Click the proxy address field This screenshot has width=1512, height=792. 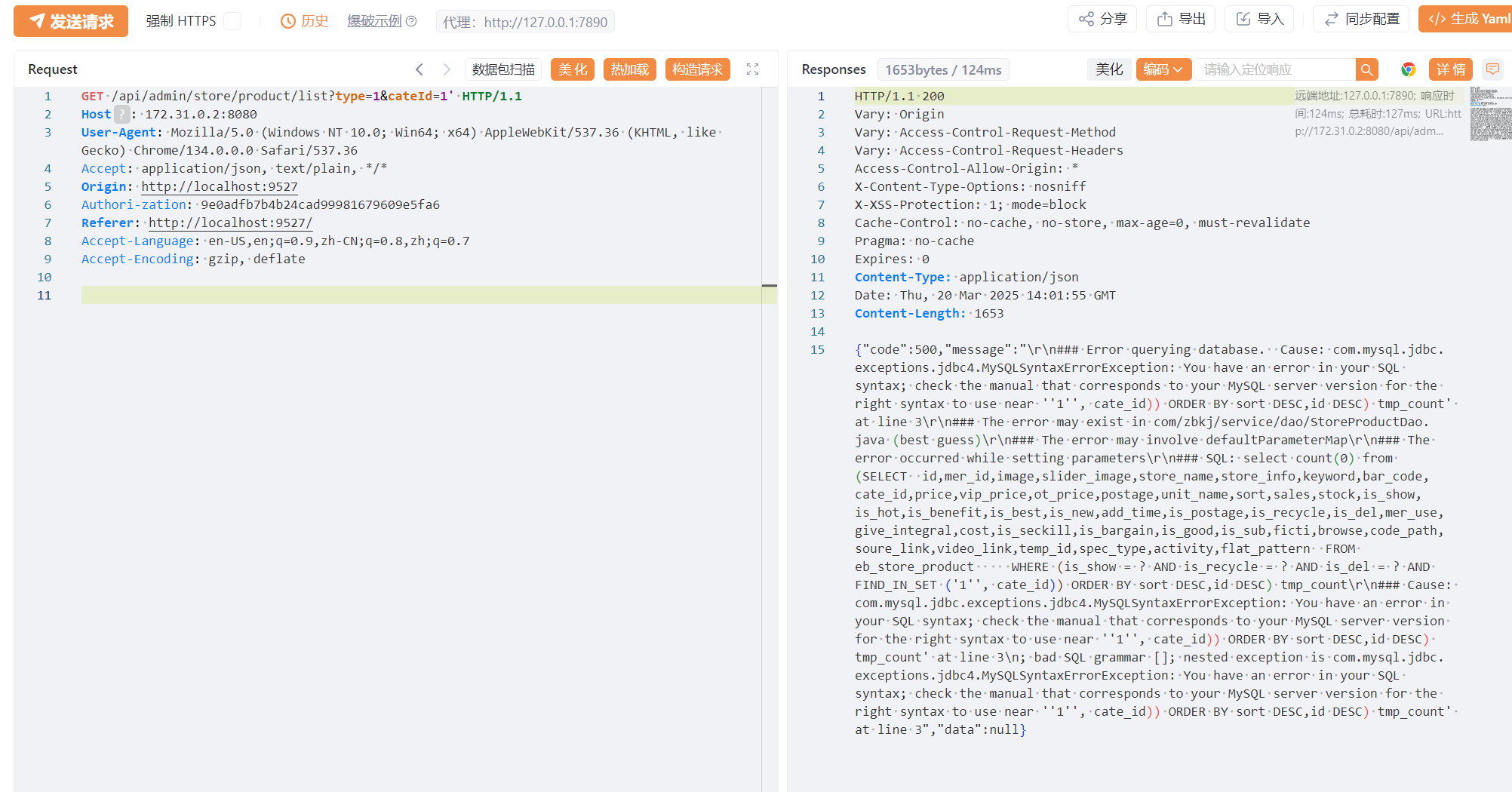tap(525, 22)
